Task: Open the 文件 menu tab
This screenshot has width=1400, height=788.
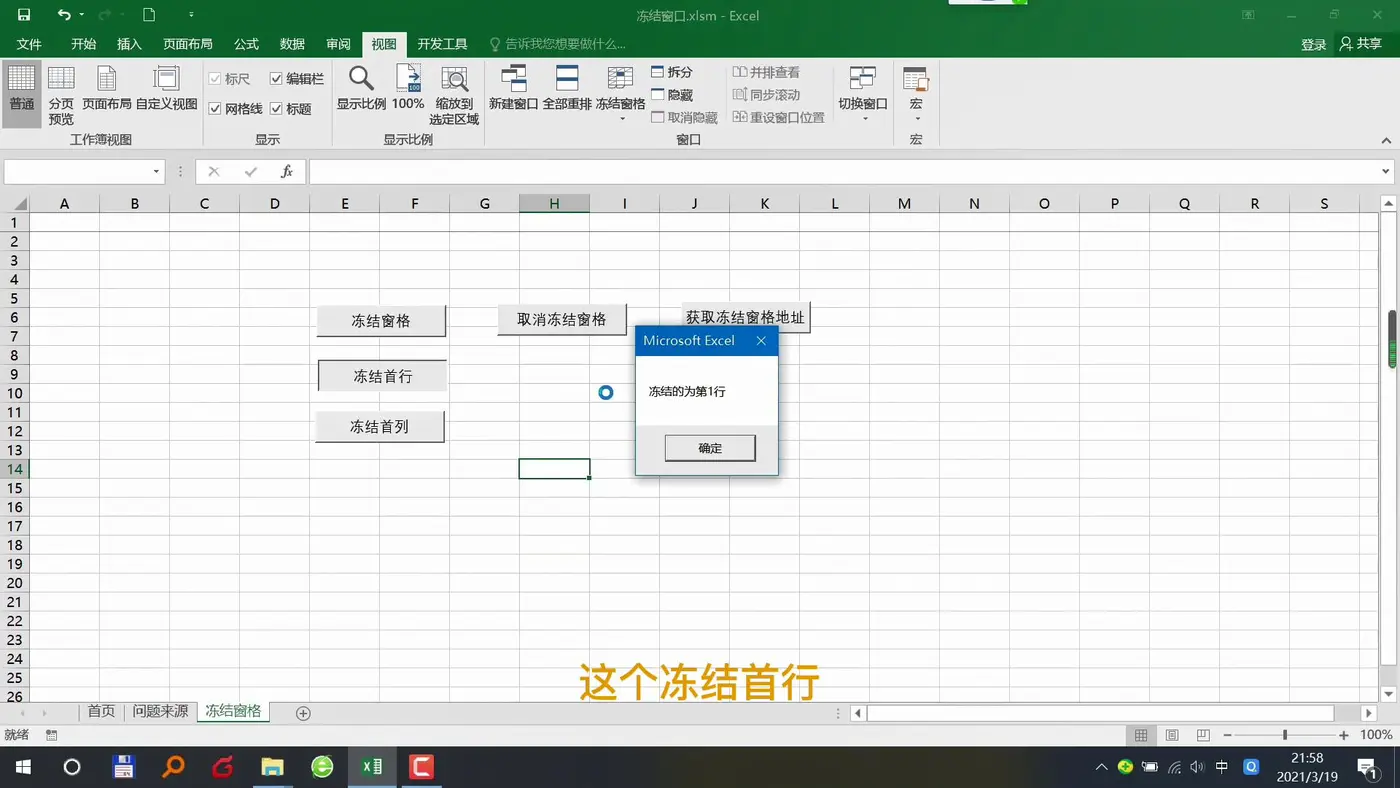Action: tap(29, 44)
